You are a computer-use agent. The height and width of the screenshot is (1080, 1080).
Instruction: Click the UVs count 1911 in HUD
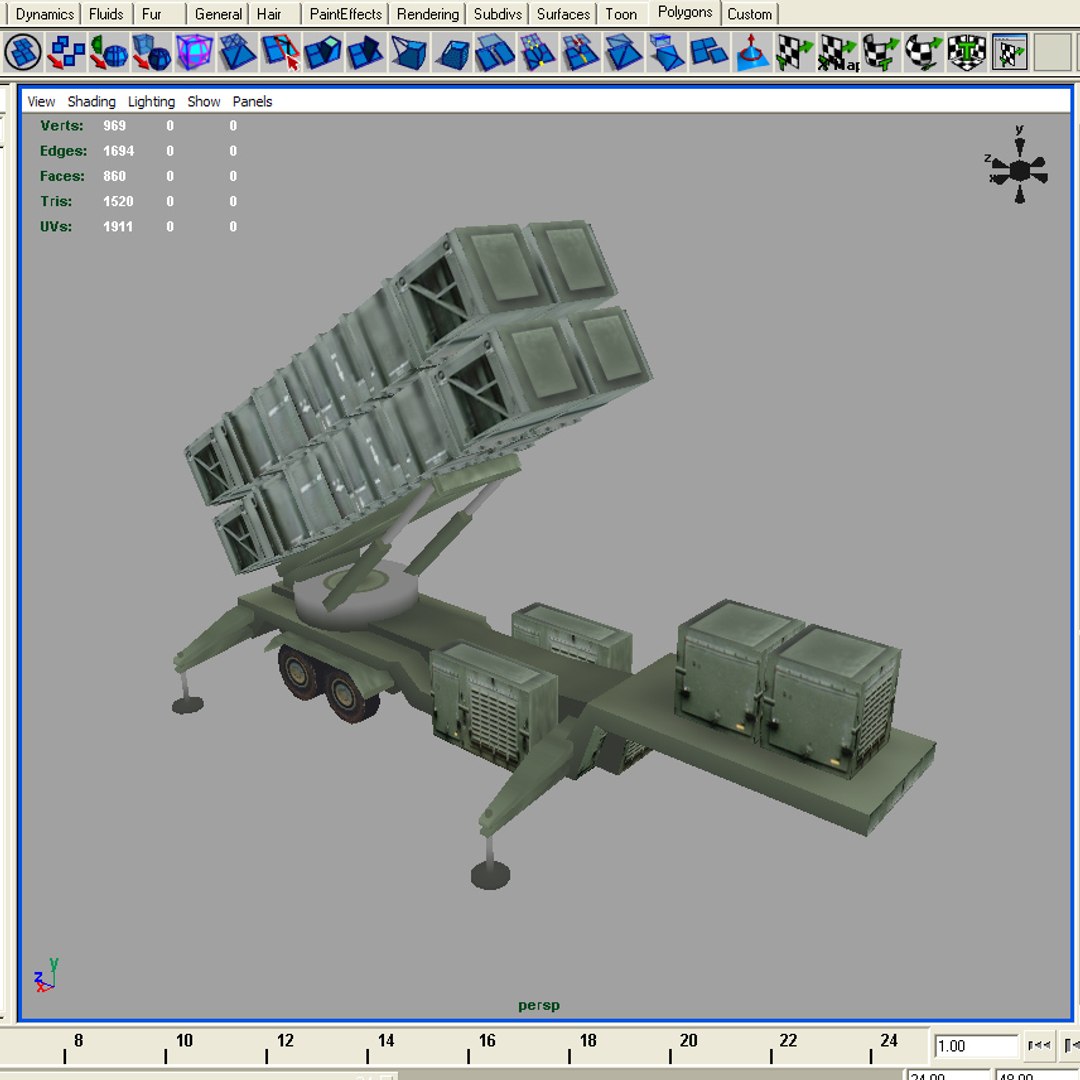point(118,227)
